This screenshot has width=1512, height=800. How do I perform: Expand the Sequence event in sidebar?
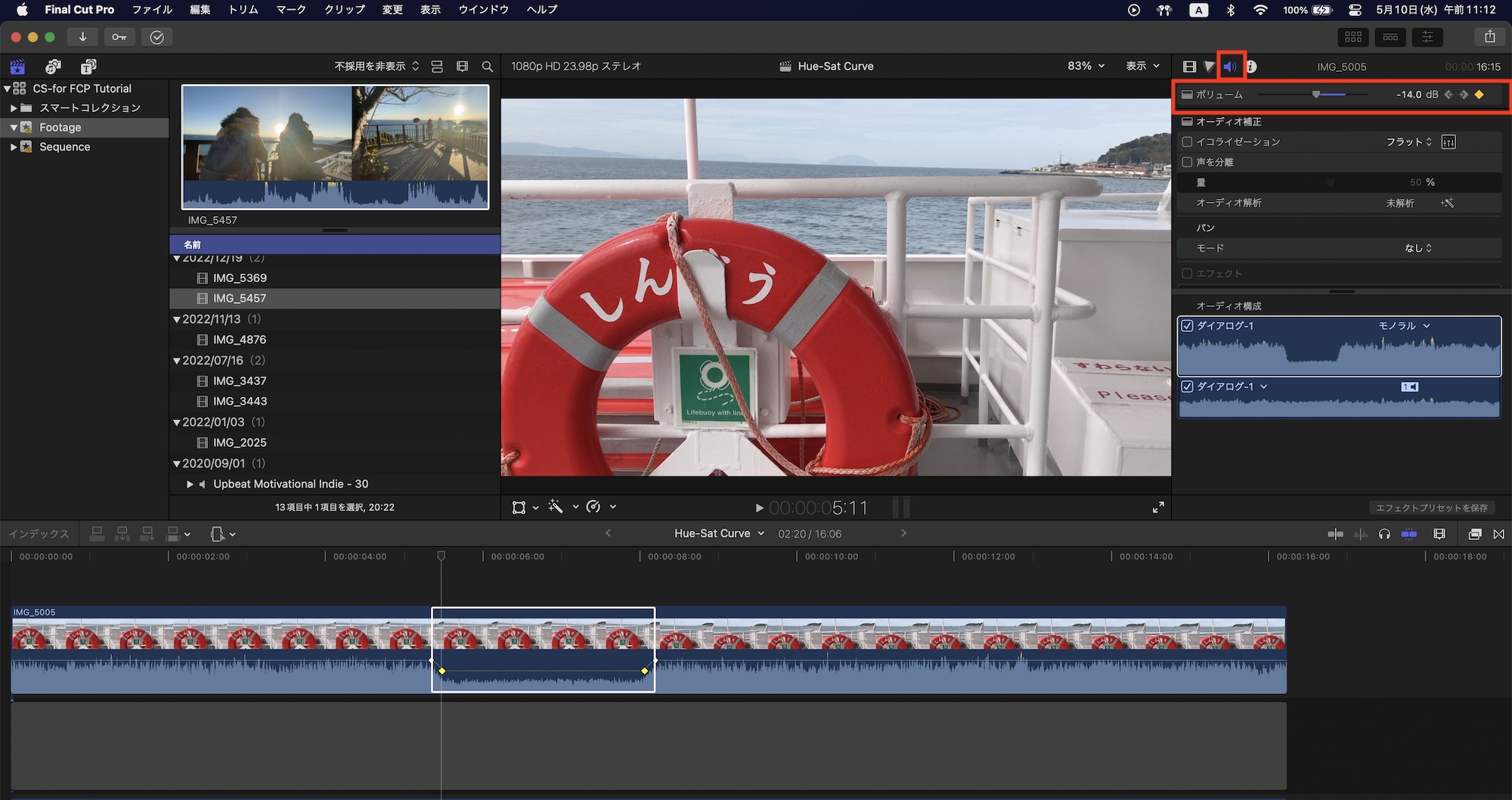point(14,147)
